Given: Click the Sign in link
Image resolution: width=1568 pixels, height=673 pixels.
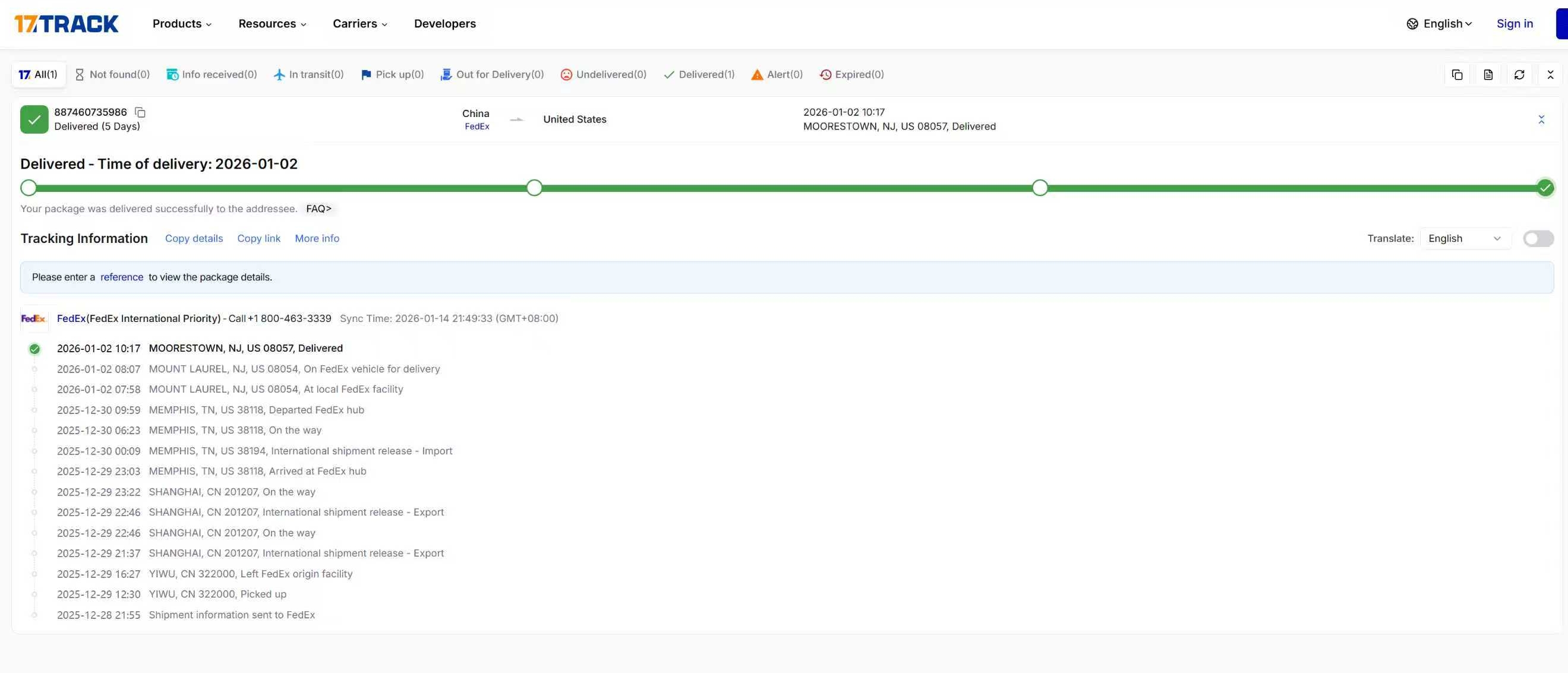Looking at the screenshot, I should 1515,24.
